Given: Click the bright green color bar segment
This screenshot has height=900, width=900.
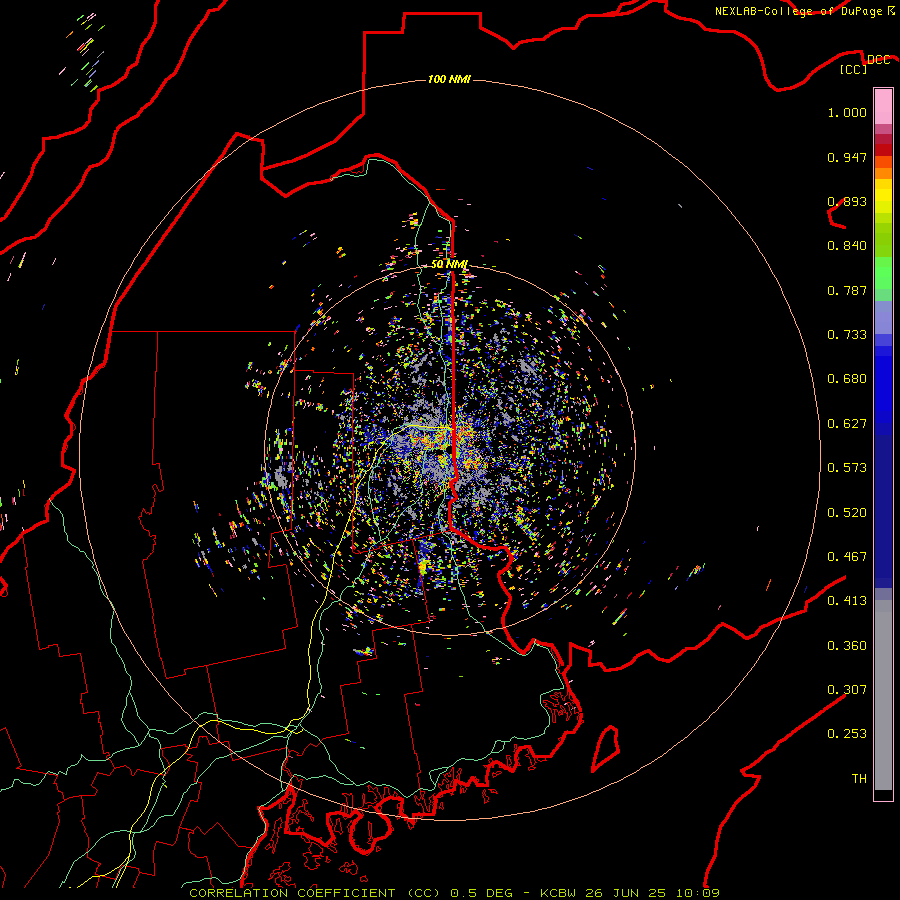Looking at the screenshot, I should pyautogui.click(x=883, y=273).
